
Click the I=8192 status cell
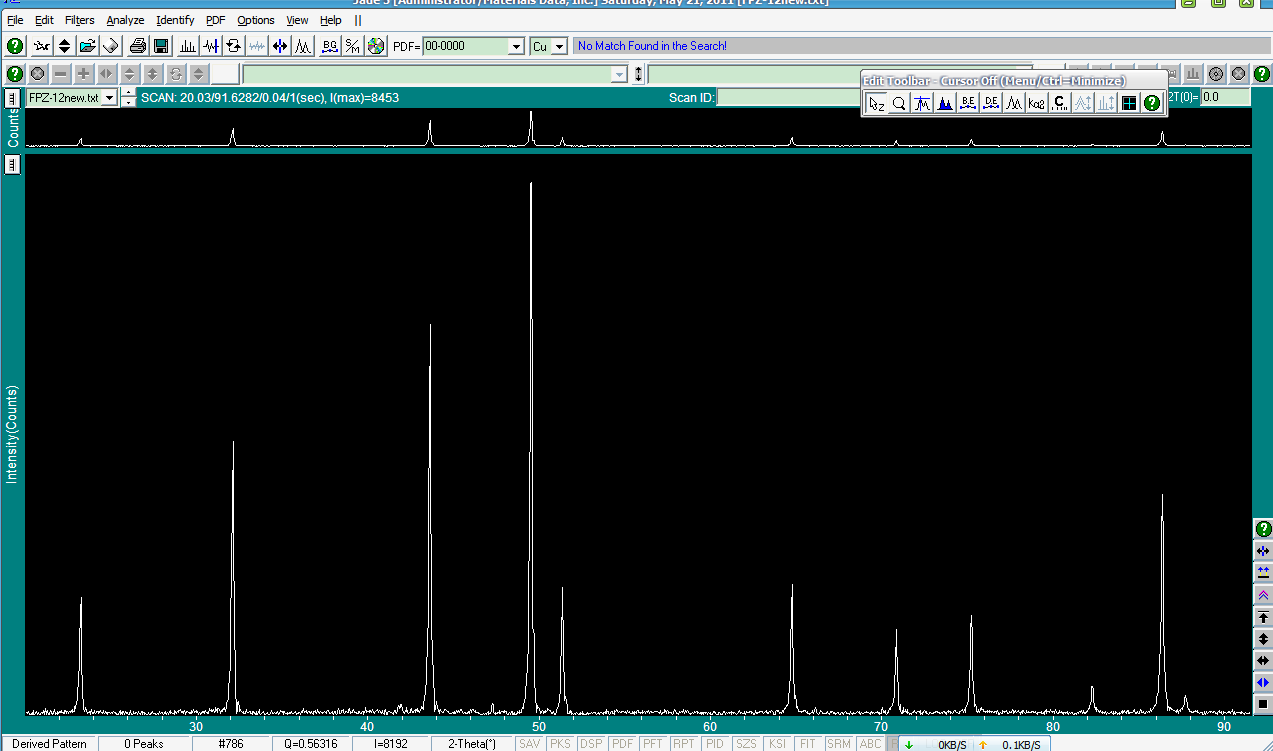click(389, 744)
